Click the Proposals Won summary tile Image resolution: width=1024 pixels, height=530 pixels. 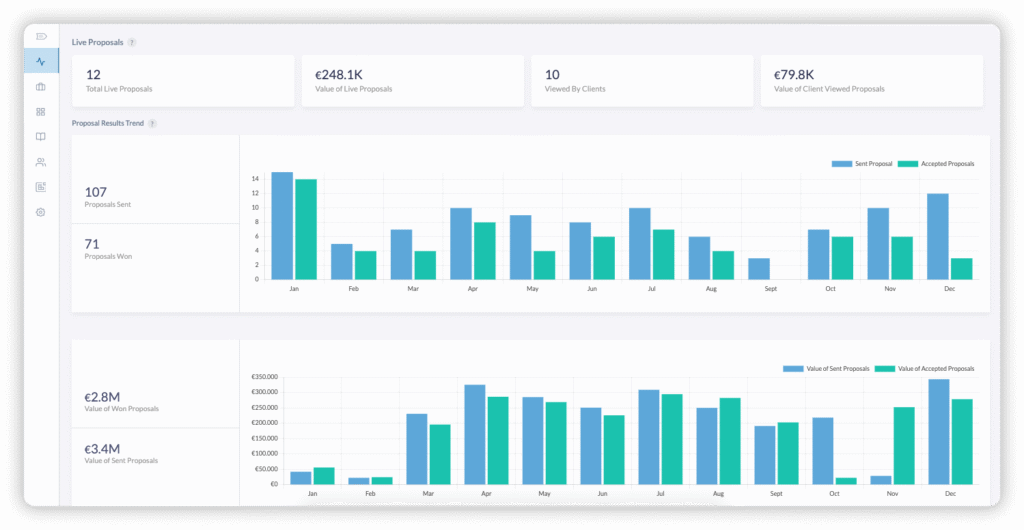(155, 249)
